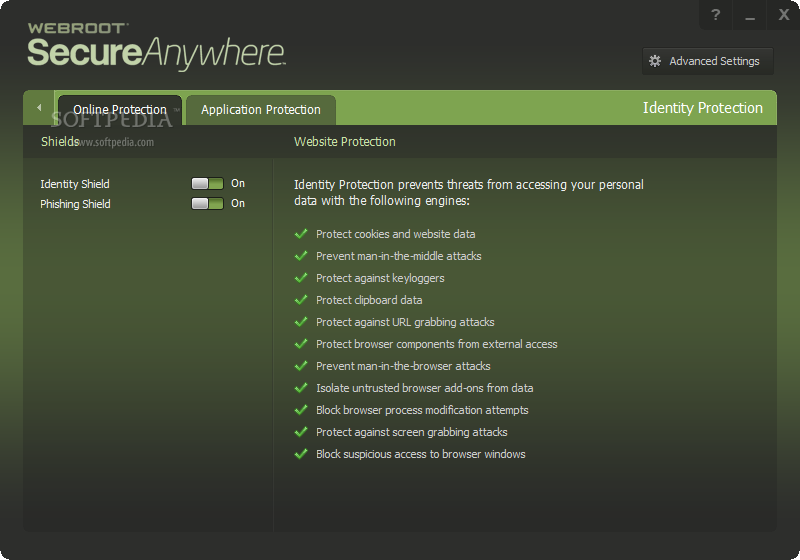Click 'Block suspicious access to browser windows' text

[x=420, y=454]
